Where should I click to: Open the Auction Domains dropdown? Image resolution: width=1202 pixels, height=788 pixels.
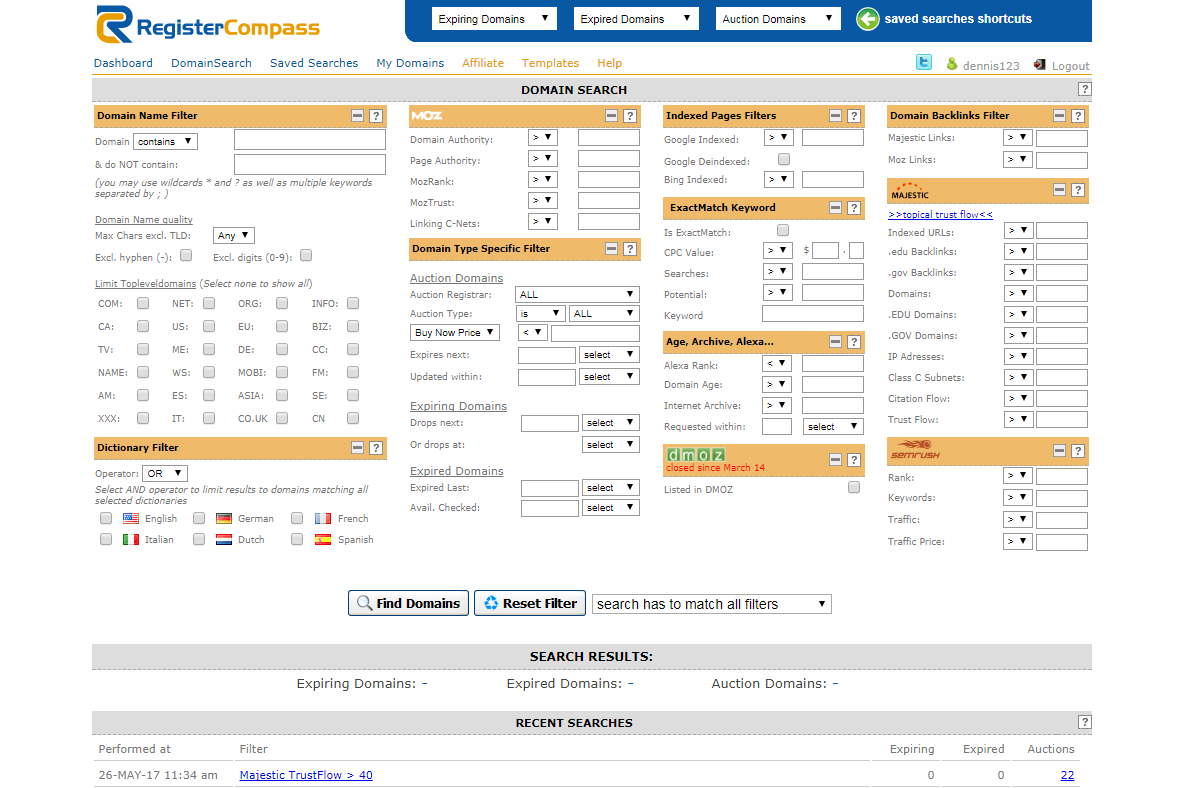pos(778,19)
